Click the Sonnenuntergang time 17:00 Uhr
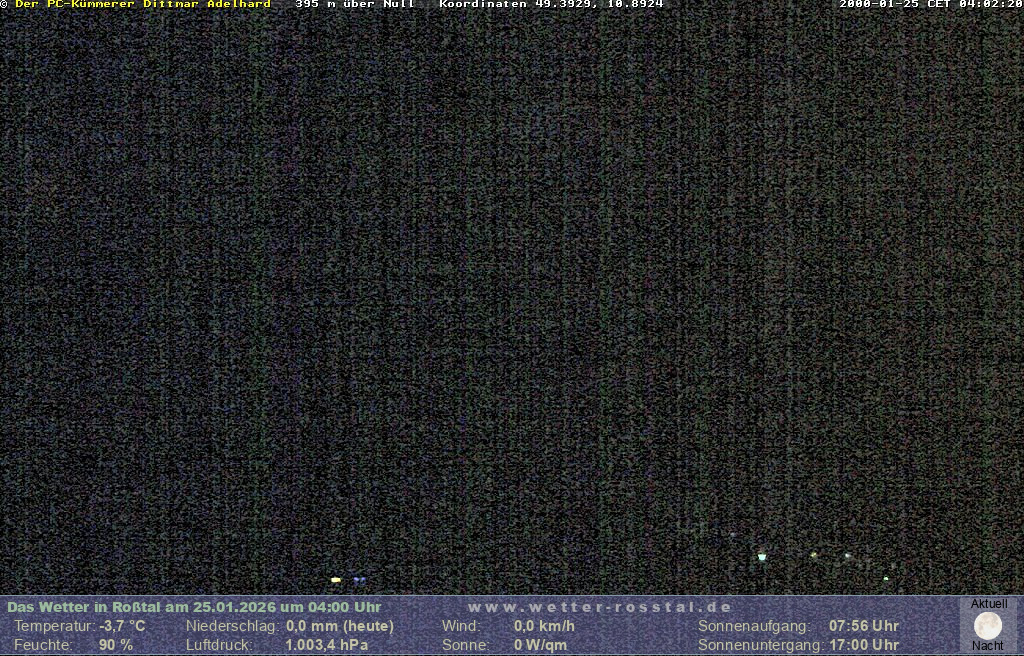Viewport: 1024px width, 656px height. [864, 645]
